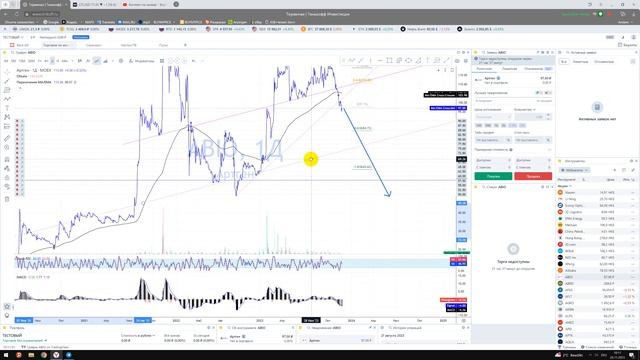This screenshot has height=360, width=640.
Task: Open the portfolio value currency dropdown
Action: (138, 336)
